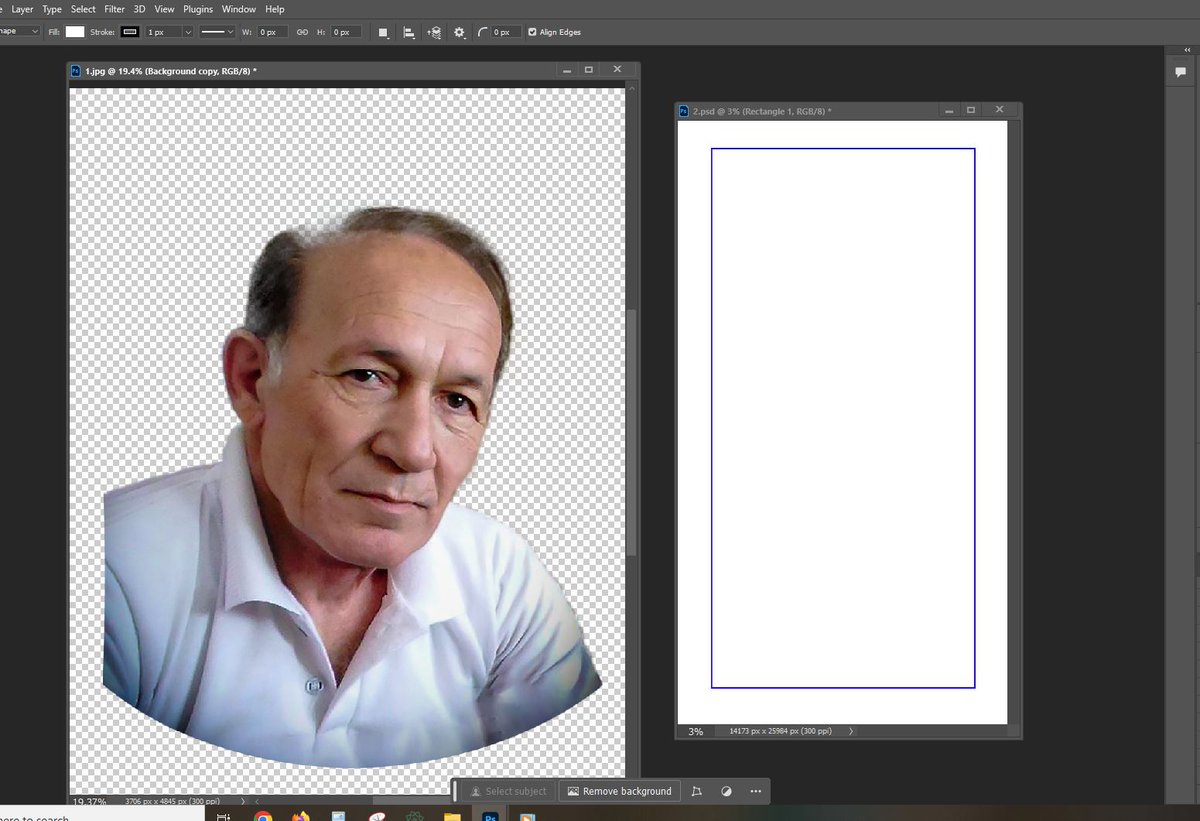The width and height of the screenshot is (1200, 821).
Task: Open the Window menu
Action: [x=239, y=9]
